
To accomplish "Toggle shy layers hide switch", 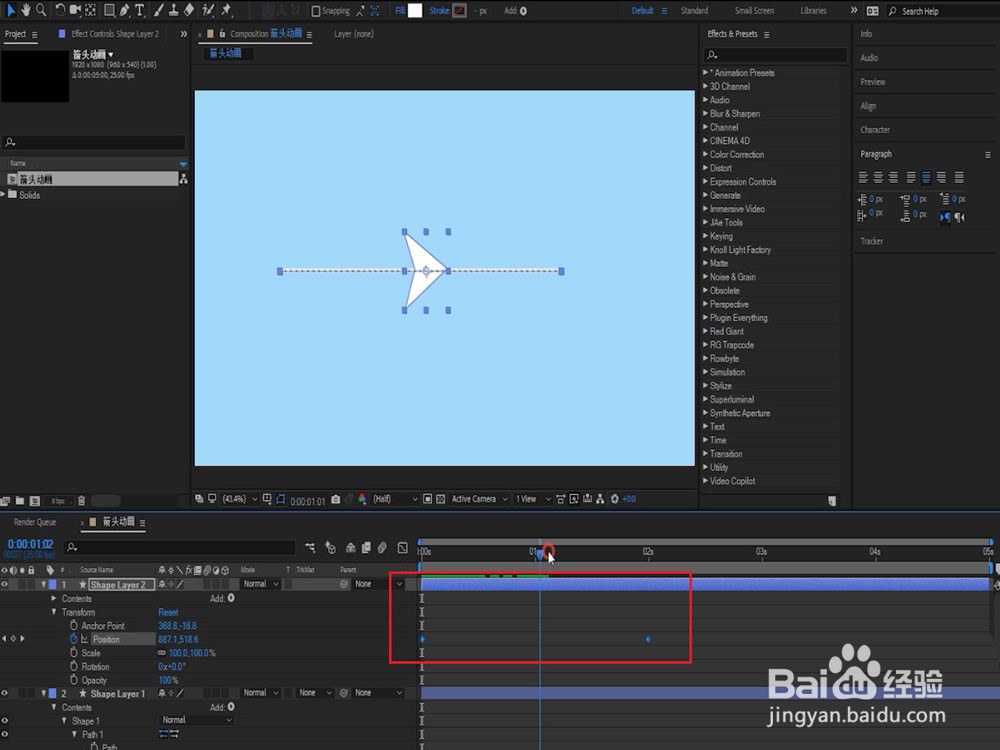I will pyautogui.click(x=351, y=547).
